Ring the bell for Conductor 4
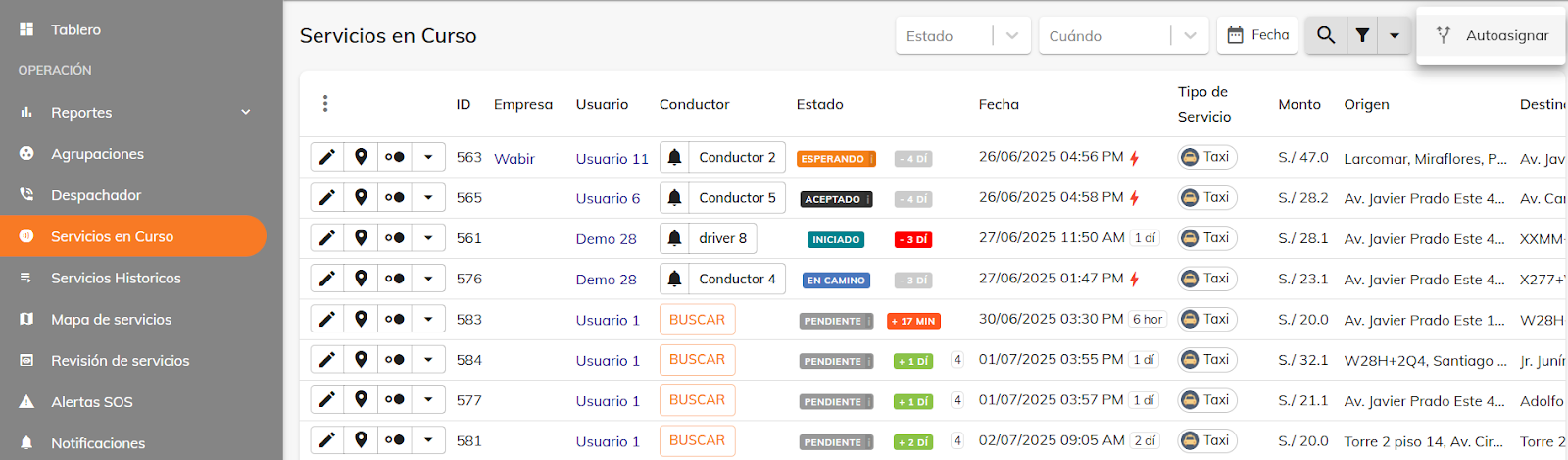 (674, 279)
